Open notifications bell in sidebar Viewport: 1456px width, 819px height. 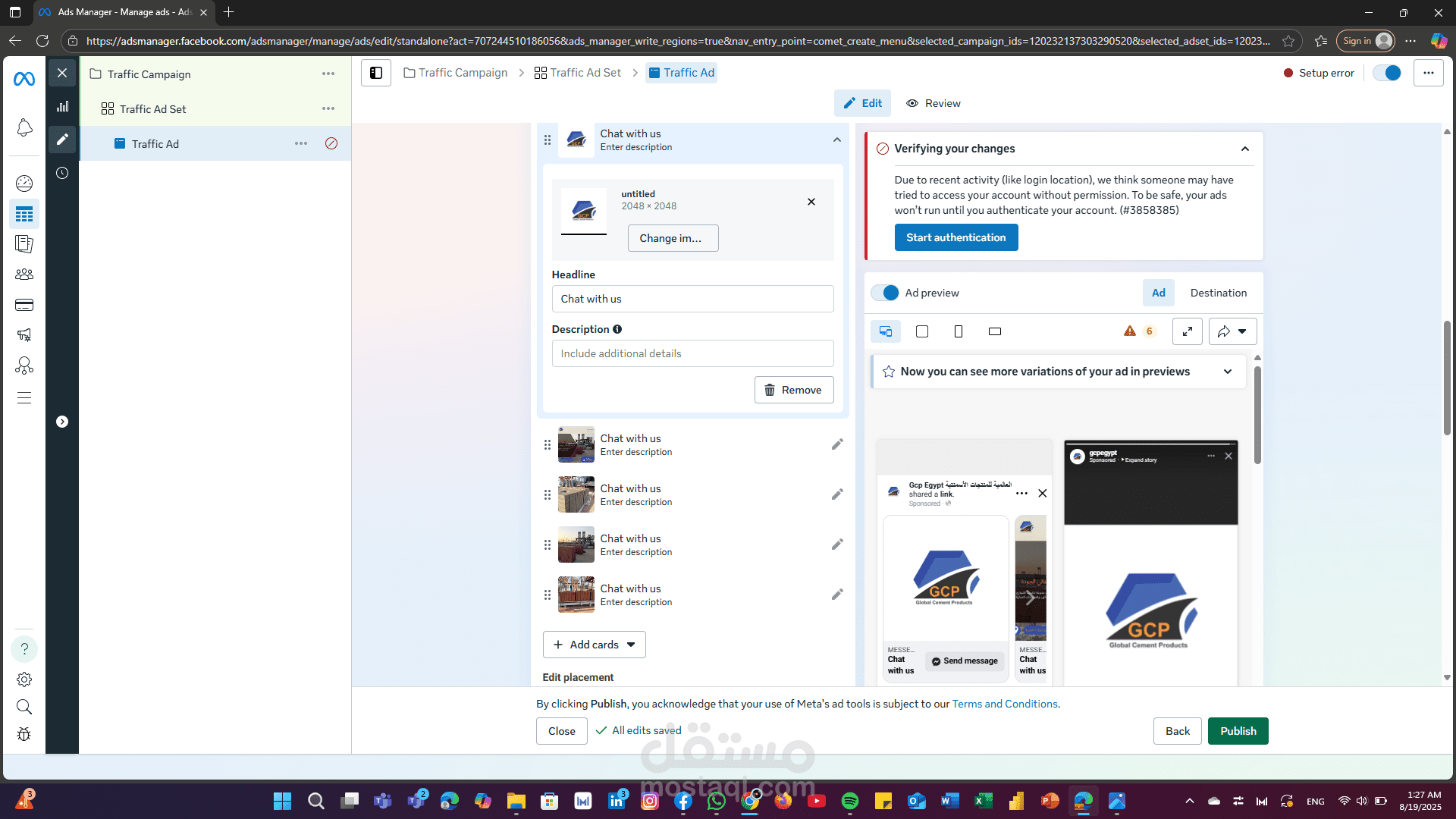24,127
